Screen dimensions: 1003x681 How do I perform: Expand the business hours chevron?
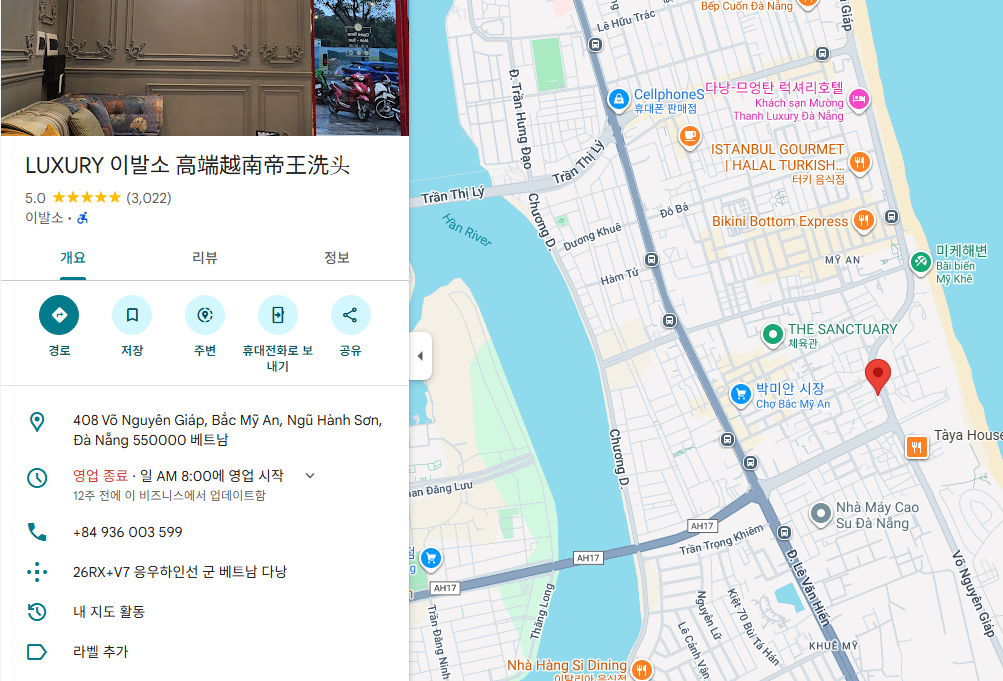310,476
